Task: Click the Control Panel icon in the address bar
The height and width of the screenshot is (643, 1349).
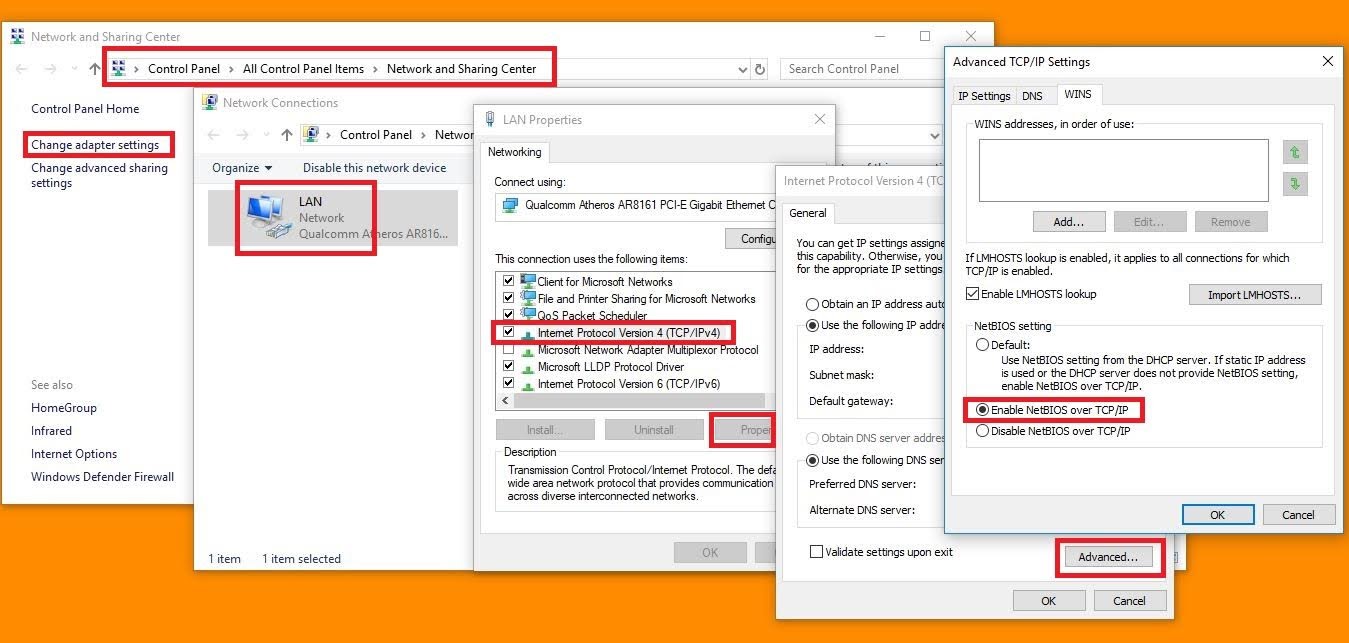Action: [120, 68]
